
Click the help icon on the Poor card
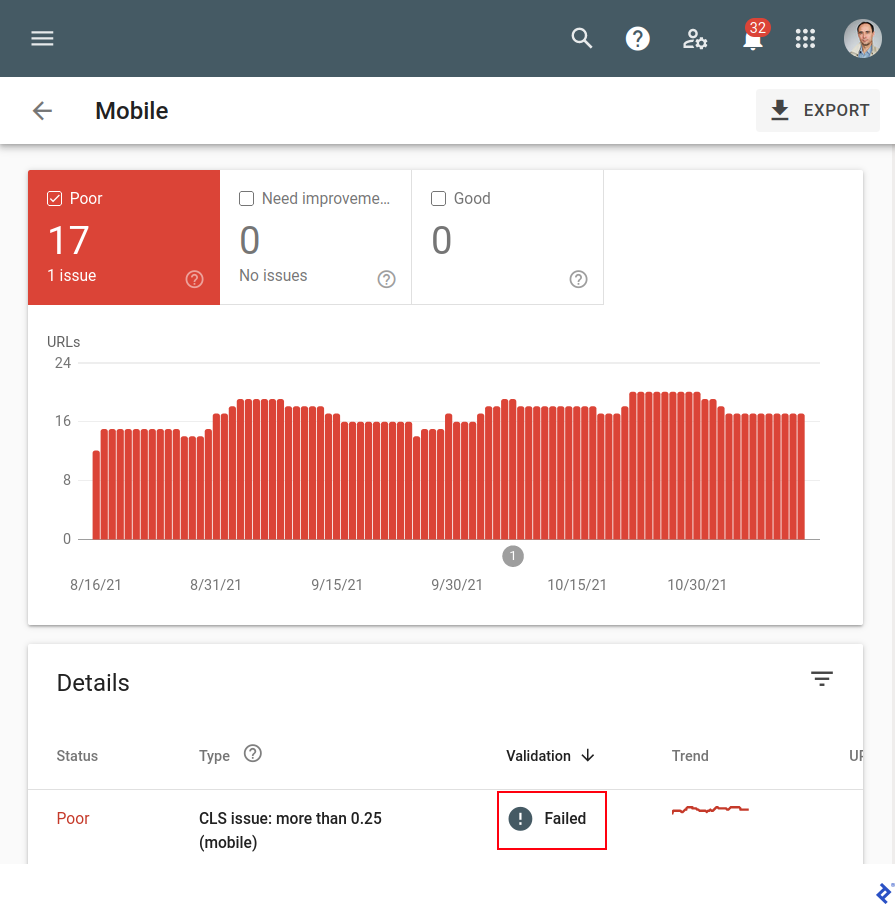pos(194,279)
